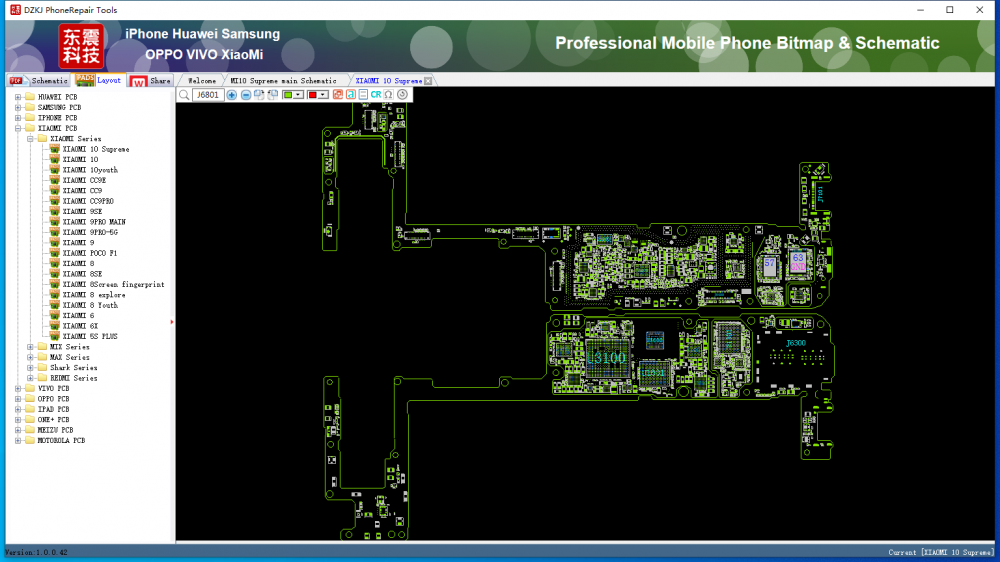Click the first copy-layer toolbar icon
Image resolution: width=1000 pixels, height=562 pixels.
(x=259, y=95)
